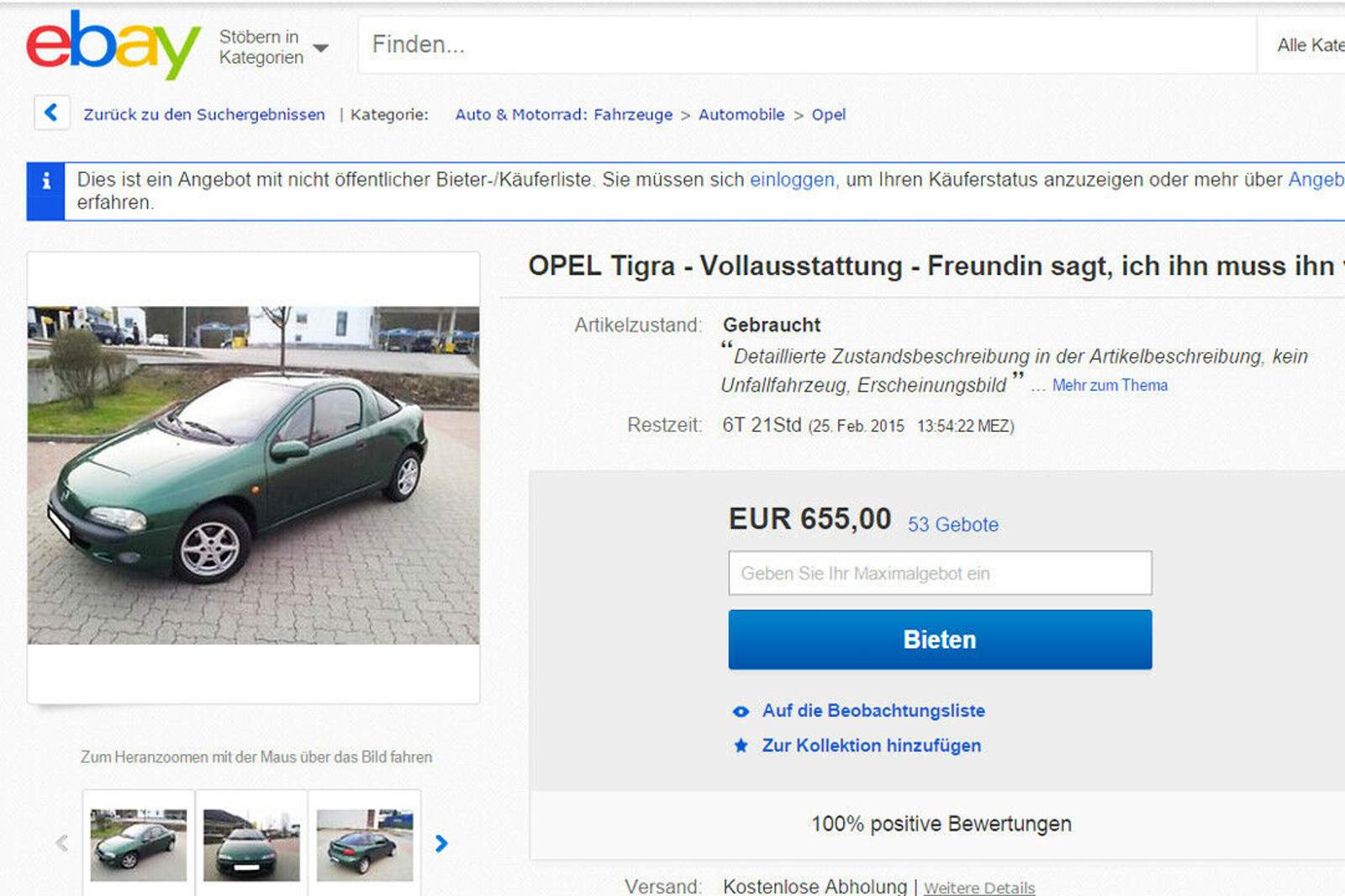Focus the Maximalgebot input field
The width and height of the screenshot is (1345, 896).
coord(940,573)
